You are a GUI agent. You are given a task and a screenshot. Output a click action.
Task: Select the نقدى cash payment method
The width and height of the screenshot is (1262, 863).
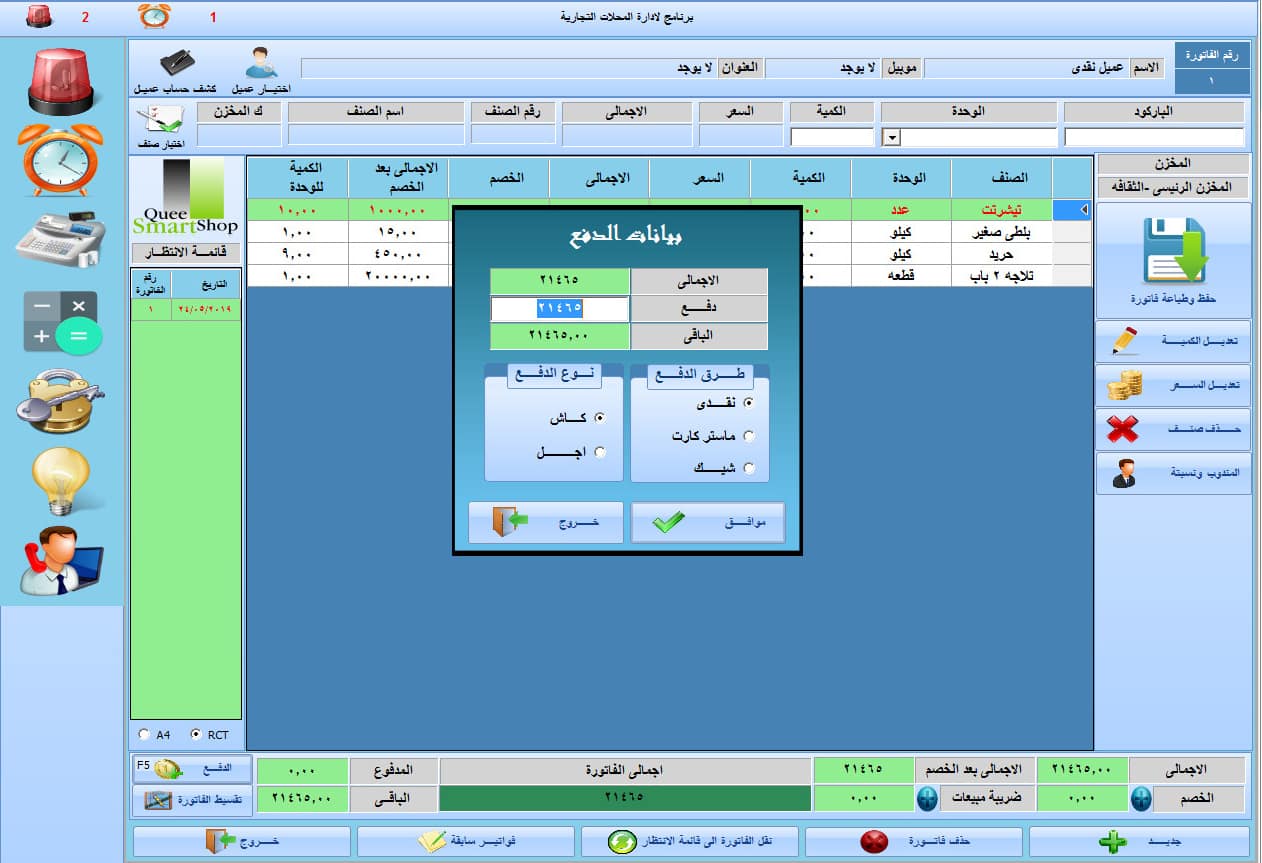749,403
